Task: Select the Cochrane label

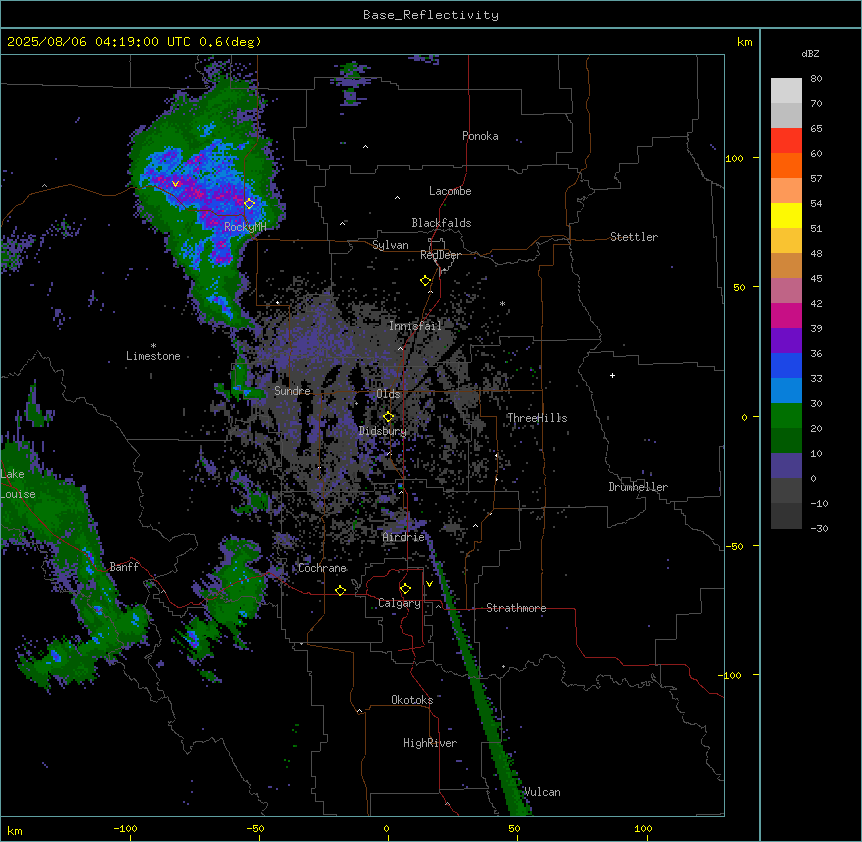Action: coord(322,568)
